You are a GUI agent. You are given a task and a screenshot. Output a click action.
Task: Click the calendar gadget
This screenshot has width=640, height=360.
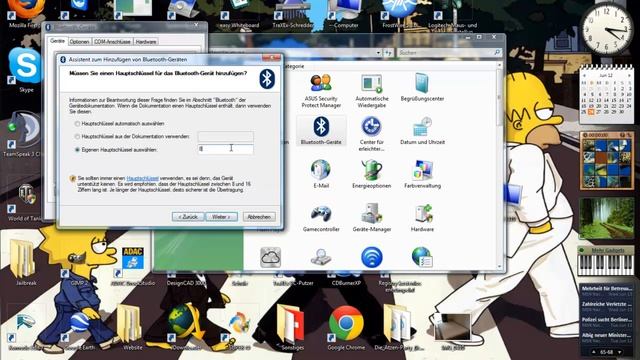(606, 95)
